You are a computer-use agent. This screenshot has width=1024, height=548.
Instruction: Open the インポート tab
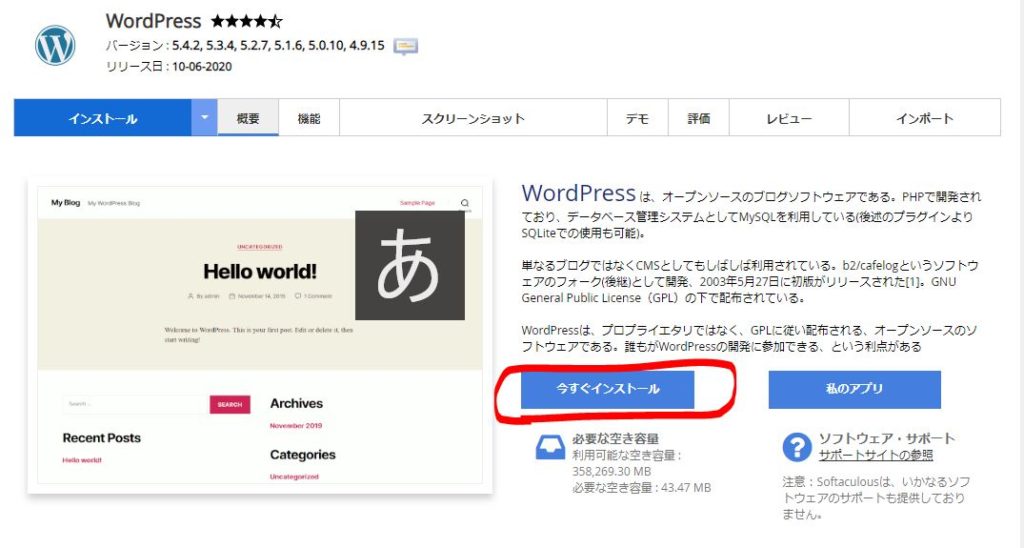click(925, 118)
